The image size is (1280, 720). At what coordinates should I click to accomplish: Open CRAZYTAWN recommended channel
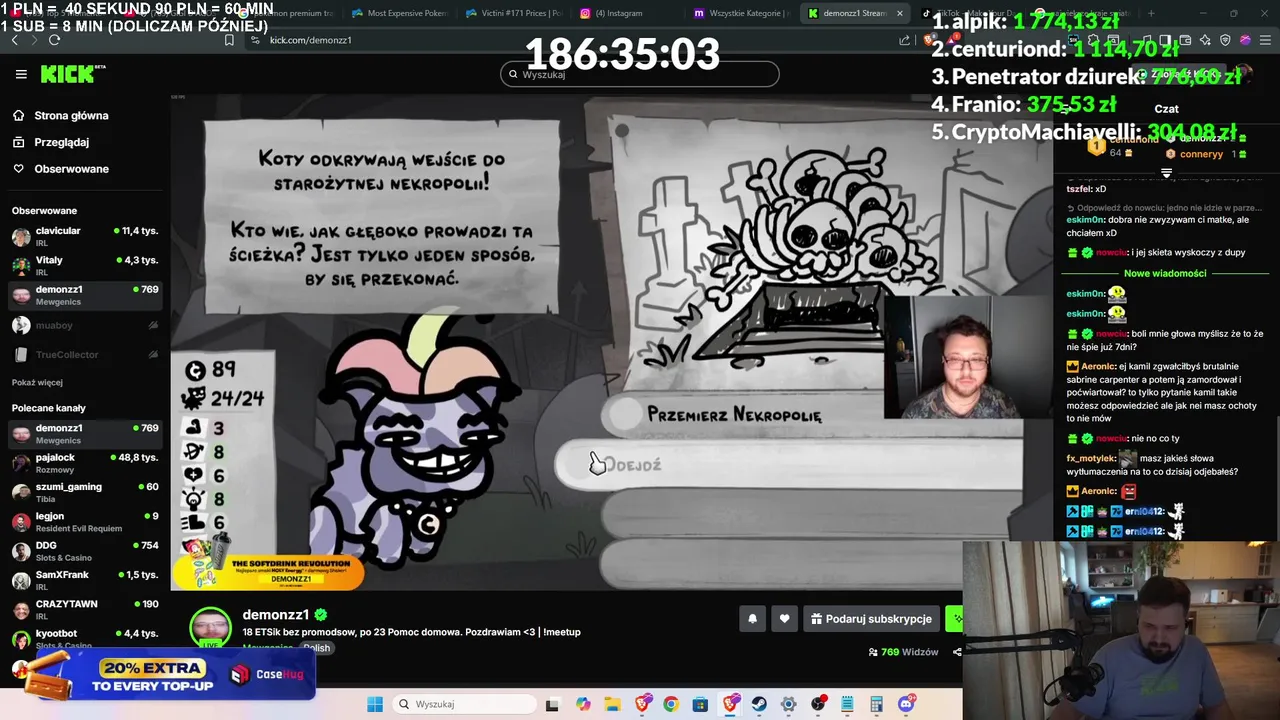(85, 609)
